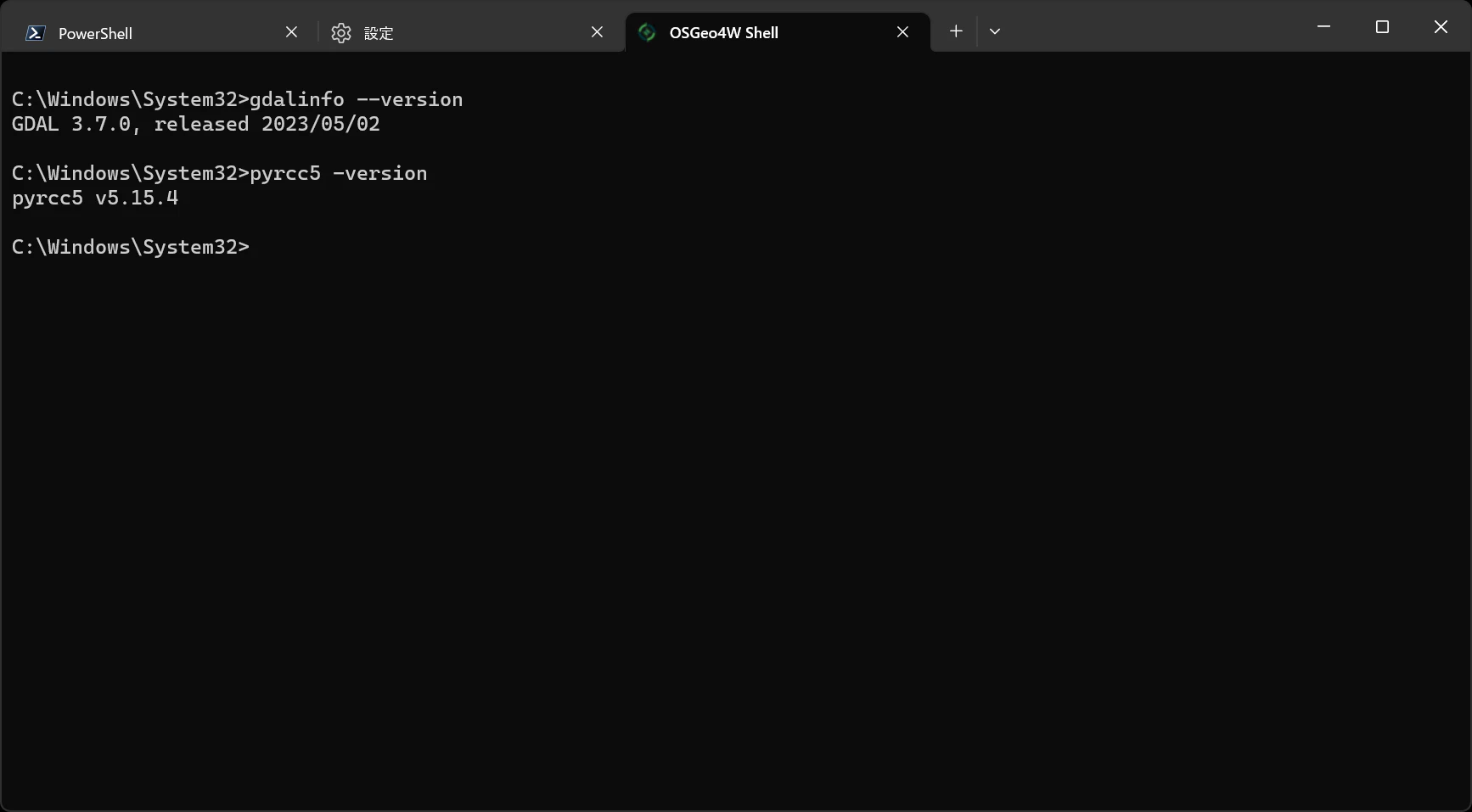Switch to the 設定 tab
The width and height of the screenshot is (1472, 812).
tap(469, 32)
